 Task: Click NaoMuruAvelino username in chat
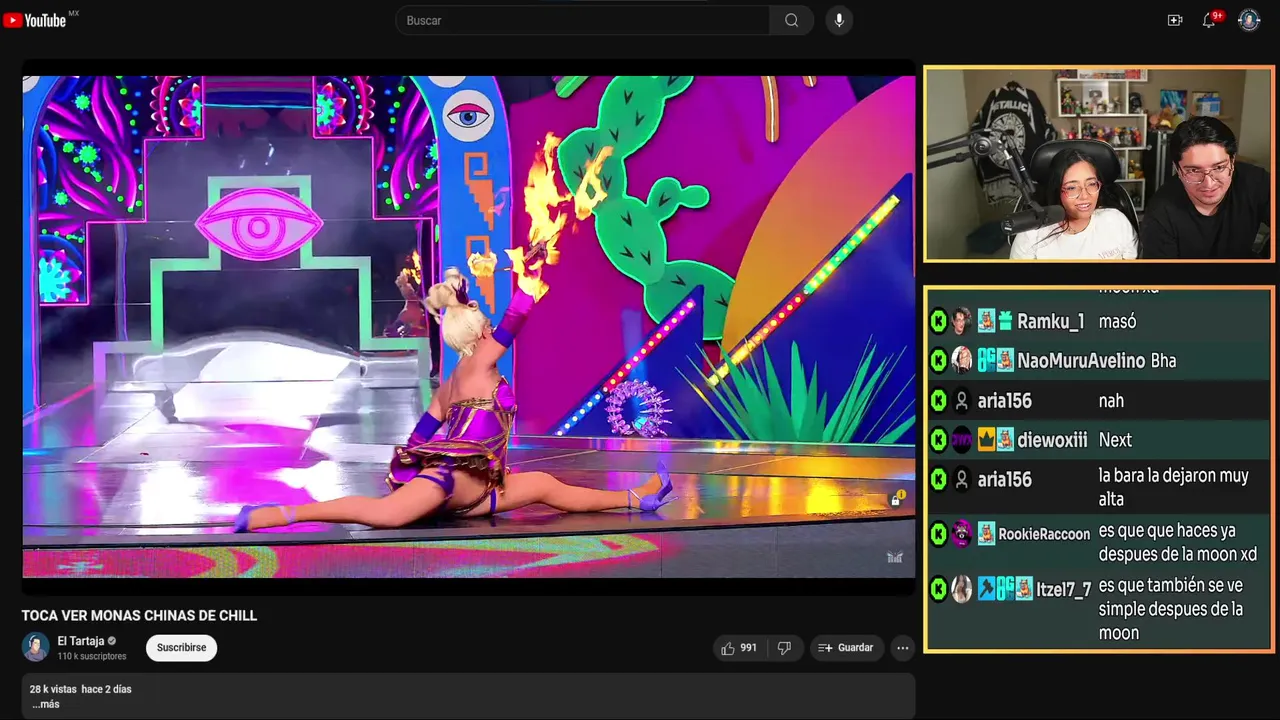(x=1081, y=361)
